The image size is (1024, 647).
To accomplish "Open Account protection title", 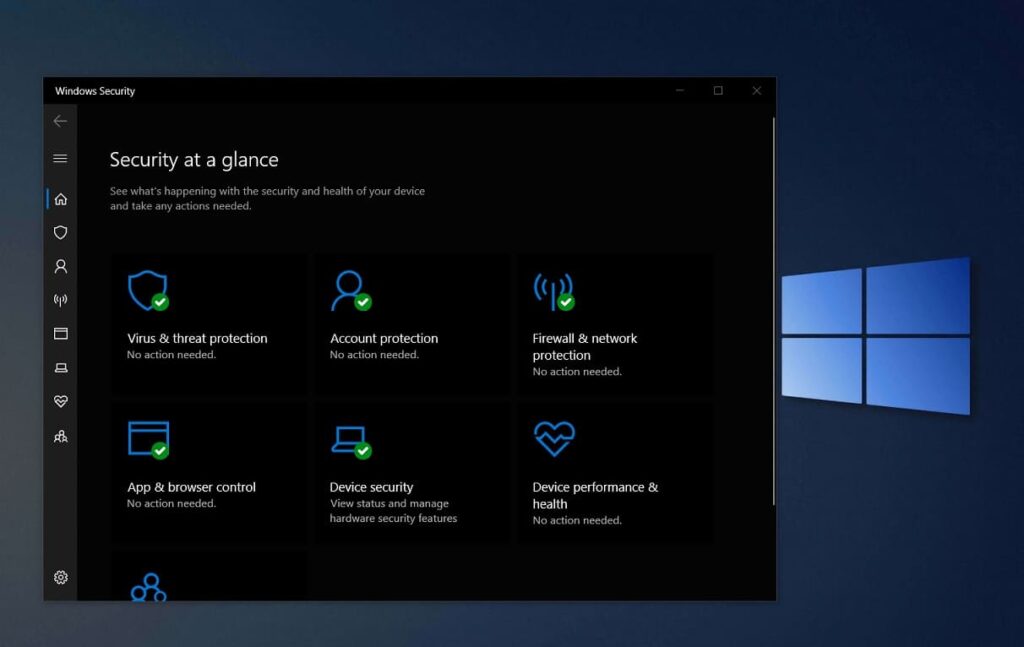I will (384, 338).
